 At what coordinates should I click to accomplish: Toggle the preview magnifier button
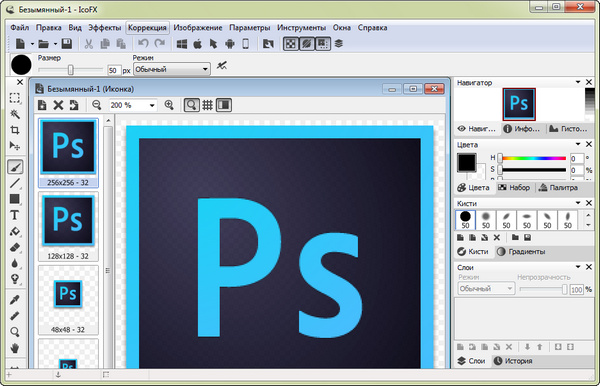192,105
